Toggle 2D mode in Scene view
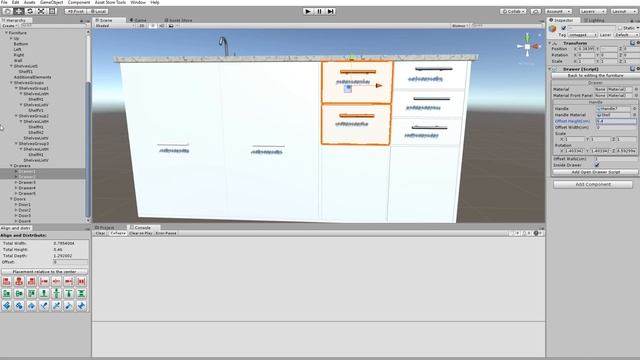Image resolution: width=640 pixels, height=360 pixels. pyautogui.click(x=142, y=26)
